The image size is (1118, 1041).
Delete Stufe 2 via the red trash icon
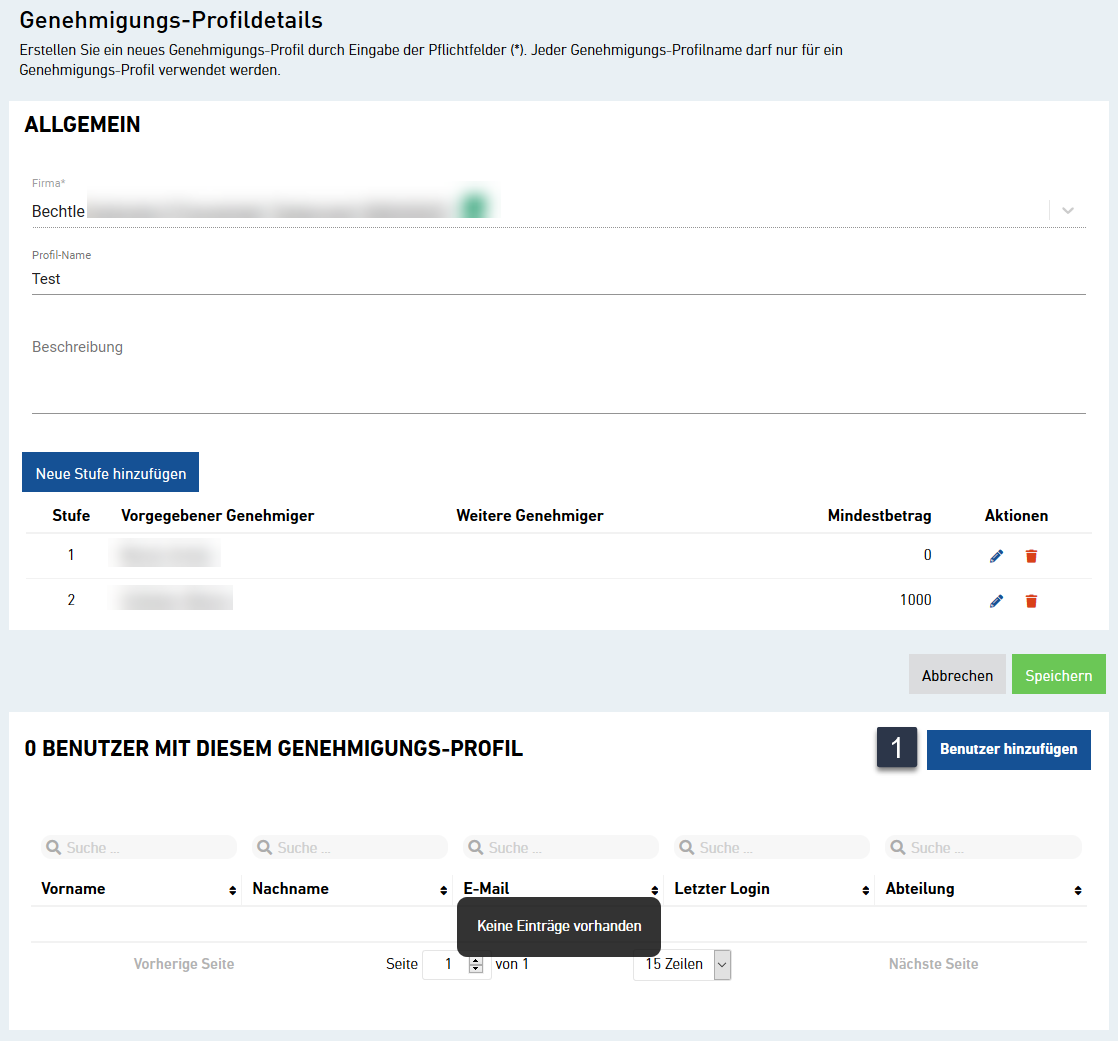pos(1031,600)
